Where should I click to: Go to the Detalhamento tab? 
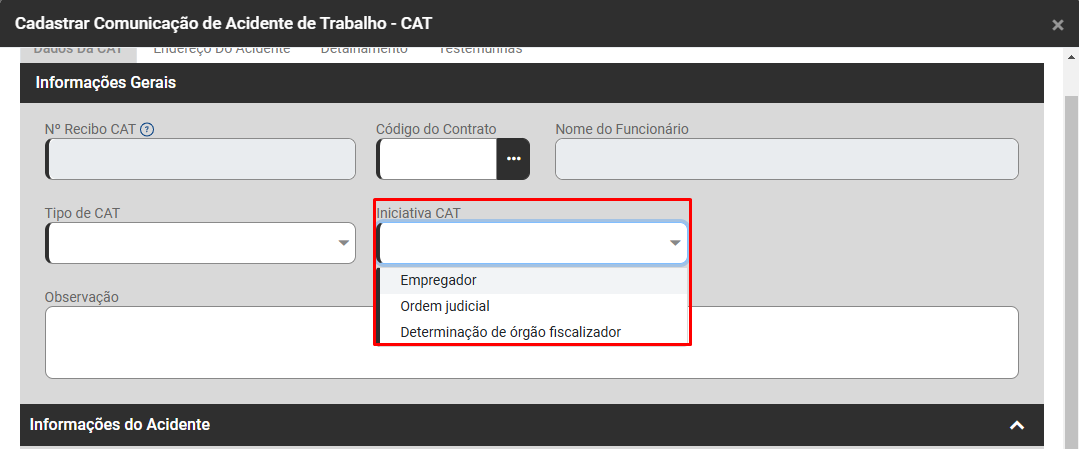363,50
